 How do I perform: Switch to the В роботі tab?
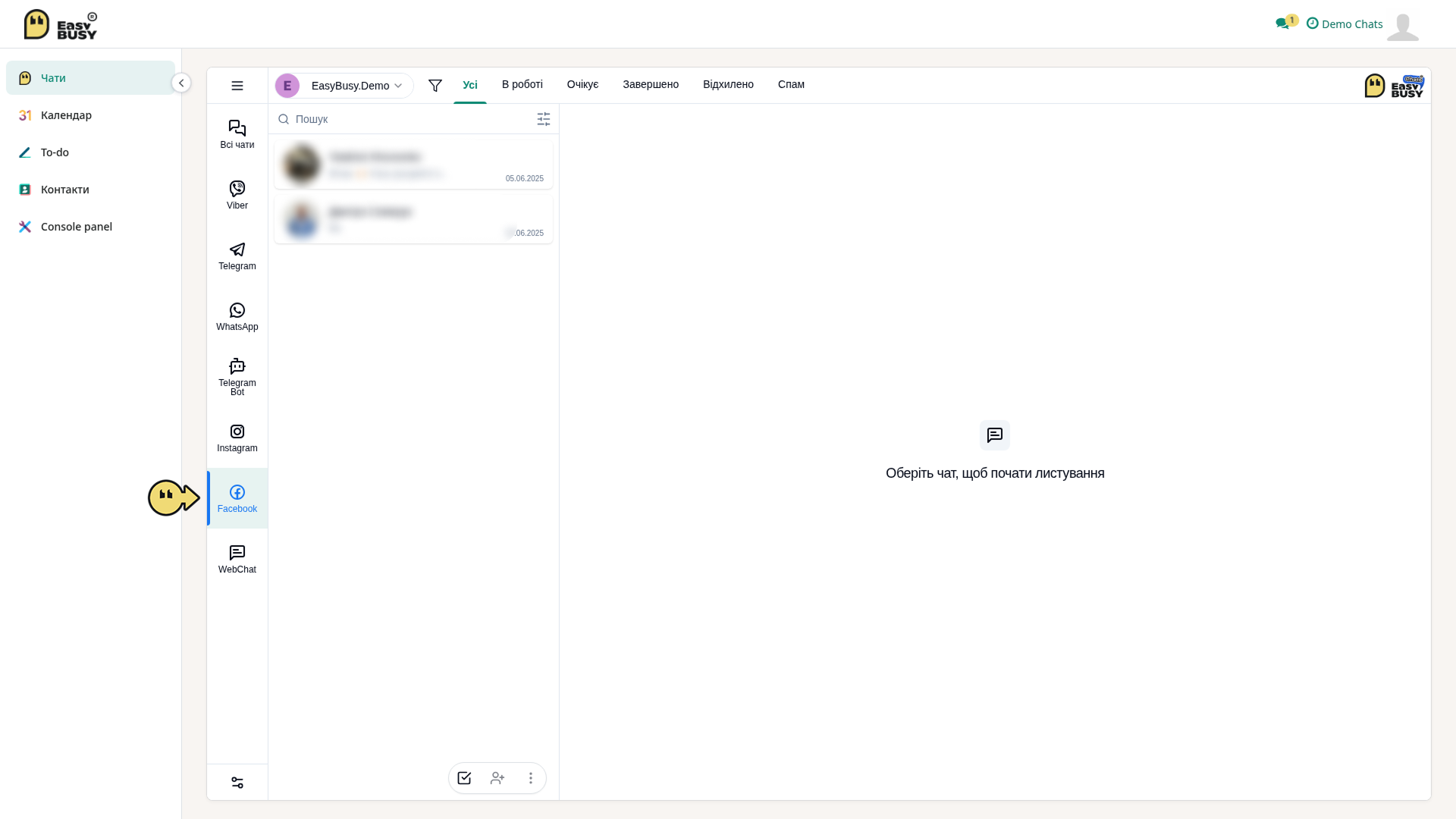pyautogui.click(x=522, y=84)
